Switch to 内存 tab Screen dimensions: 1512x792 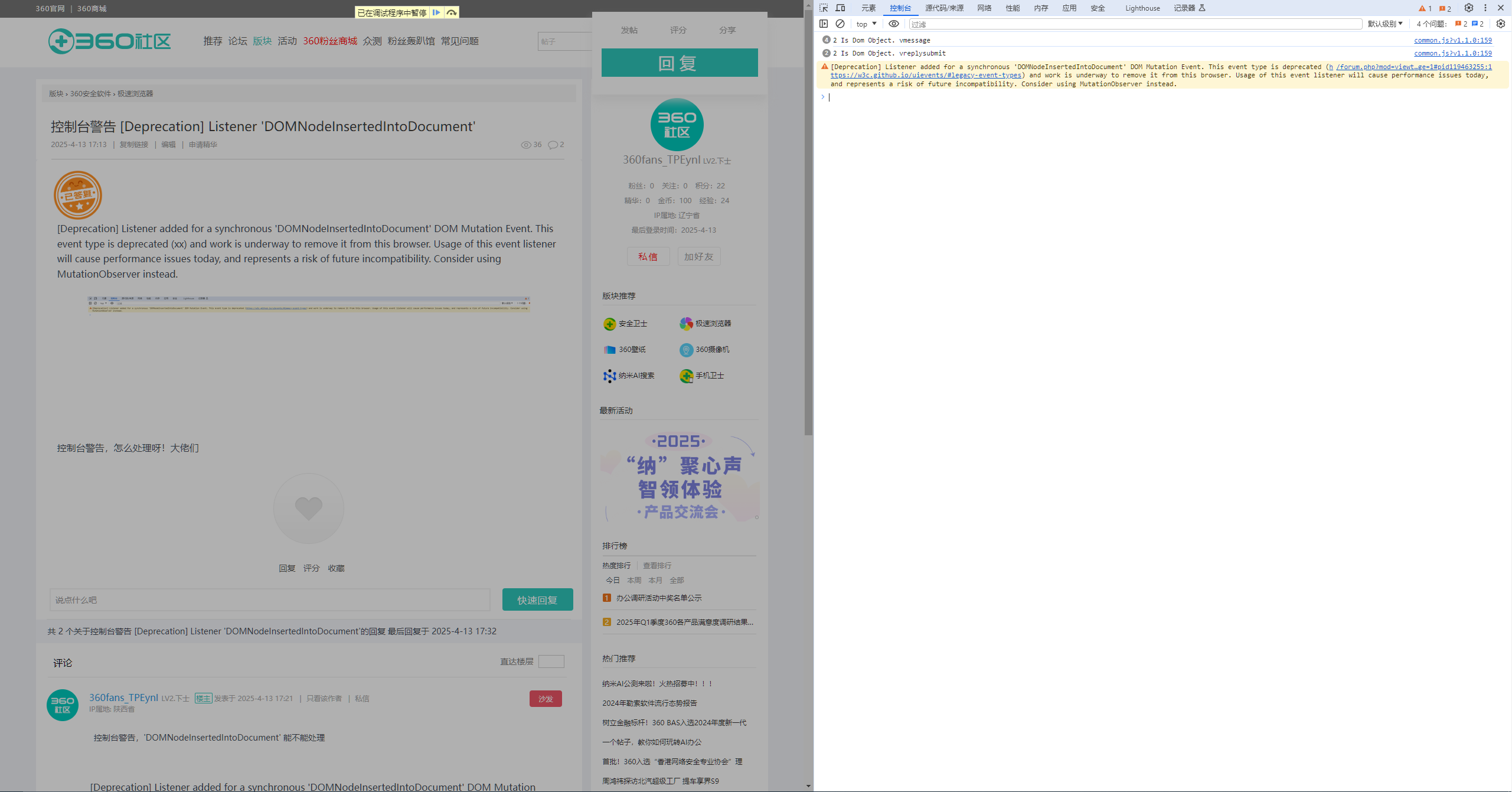click(x=1041, y=8)
